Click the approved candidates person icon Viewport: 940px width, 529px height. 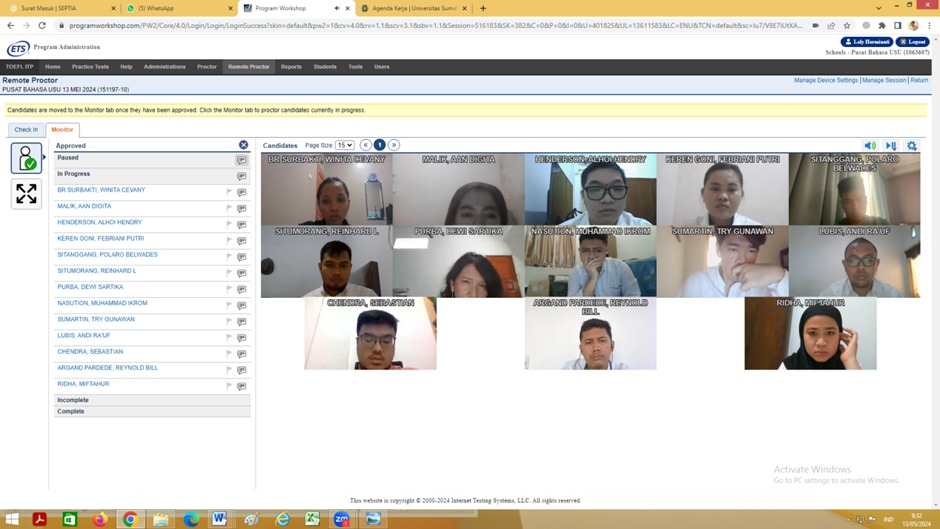pos(26,158)
